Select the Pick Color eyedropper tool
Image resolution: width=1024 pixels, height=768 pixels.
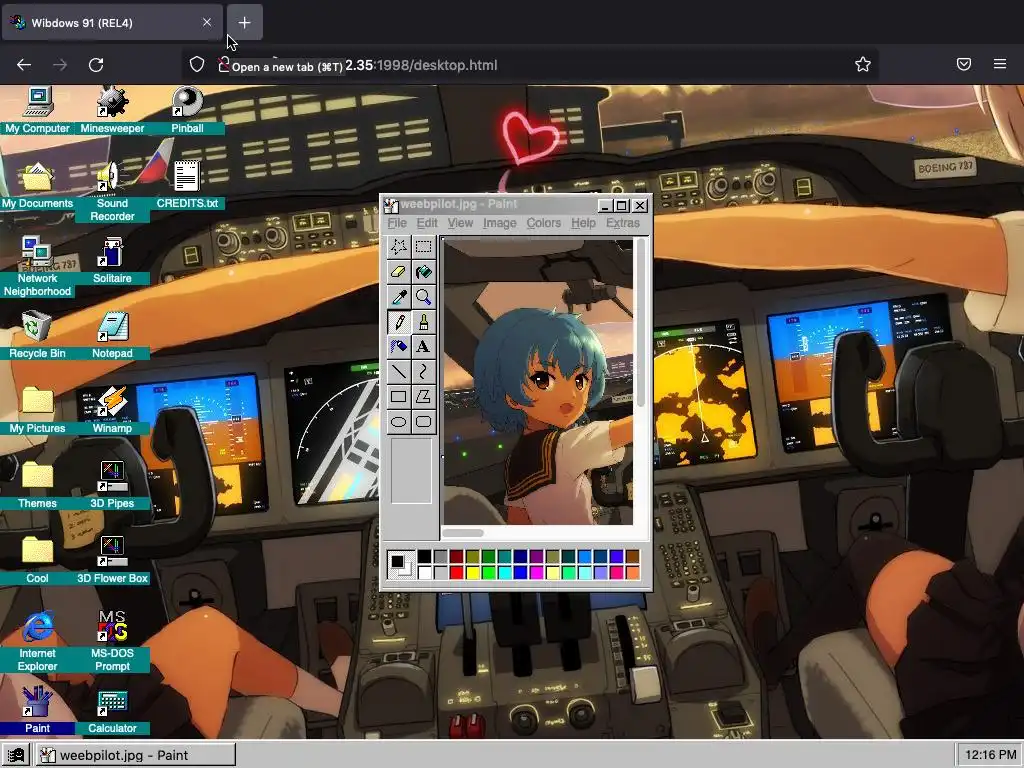pos(398,296)
